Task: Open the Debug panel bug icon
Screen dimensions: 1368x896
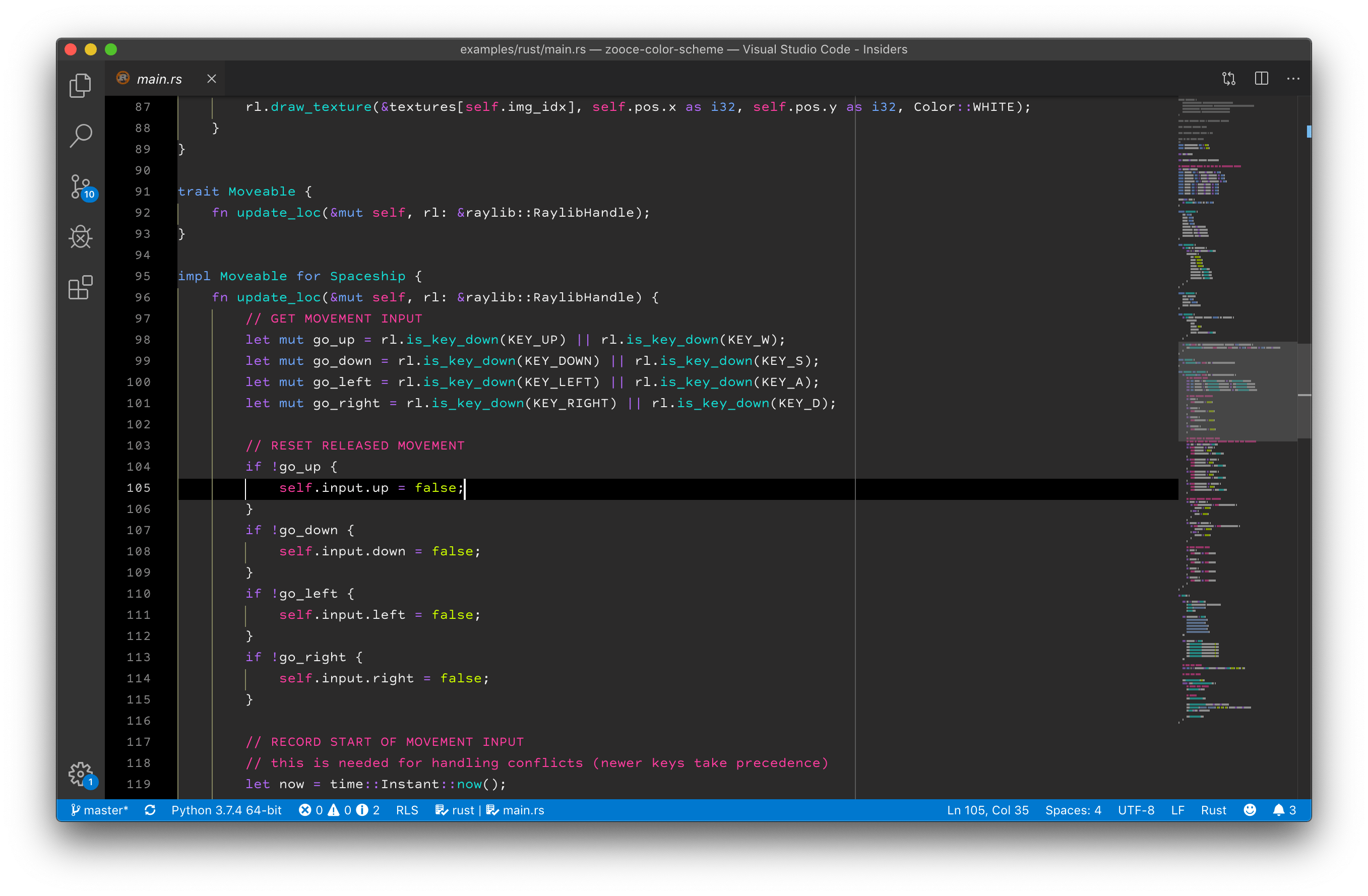Action: [81, 236]
